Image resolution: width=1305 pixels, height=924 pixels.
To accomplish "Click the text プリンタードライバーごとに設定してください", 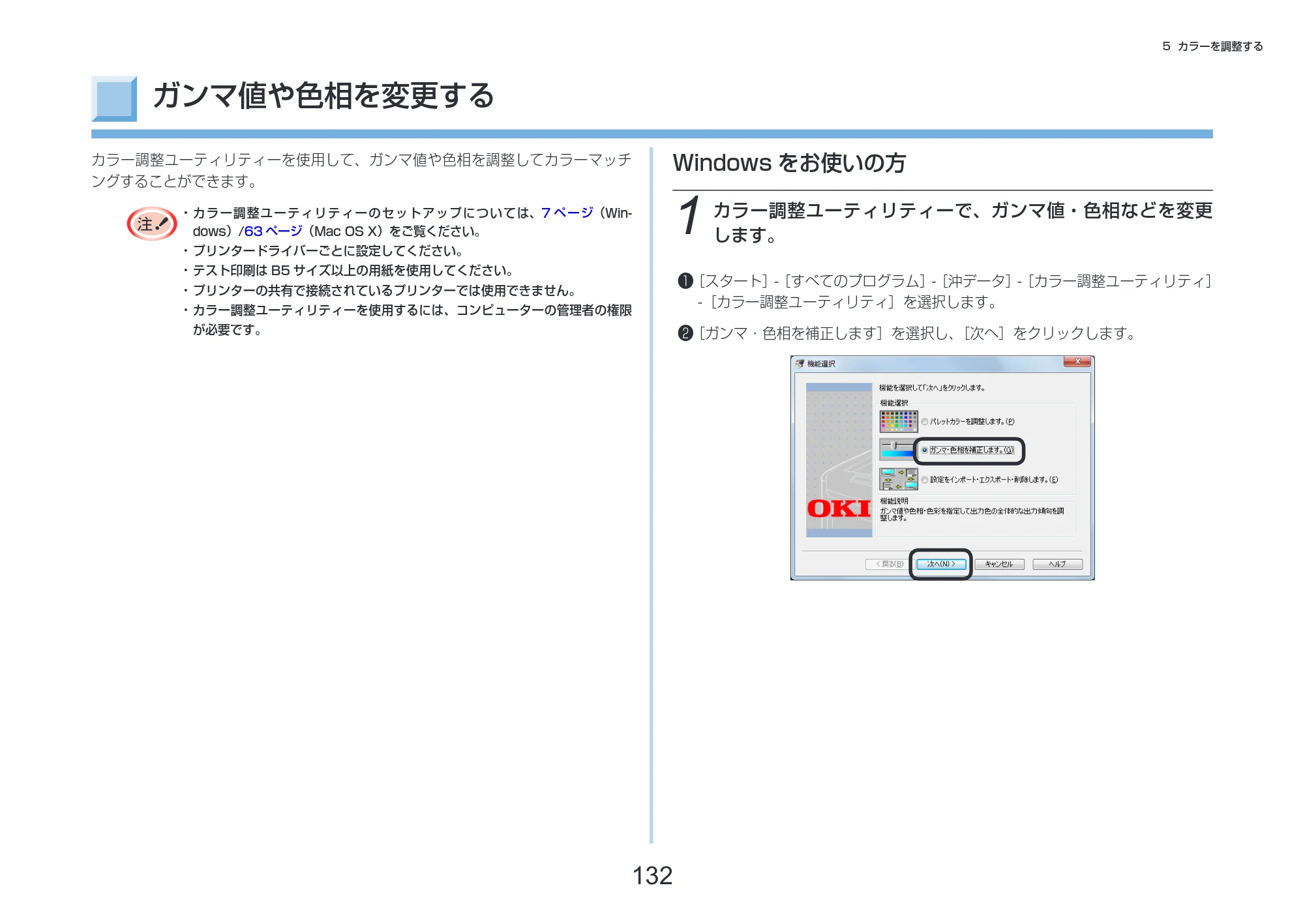I will 327,251.
